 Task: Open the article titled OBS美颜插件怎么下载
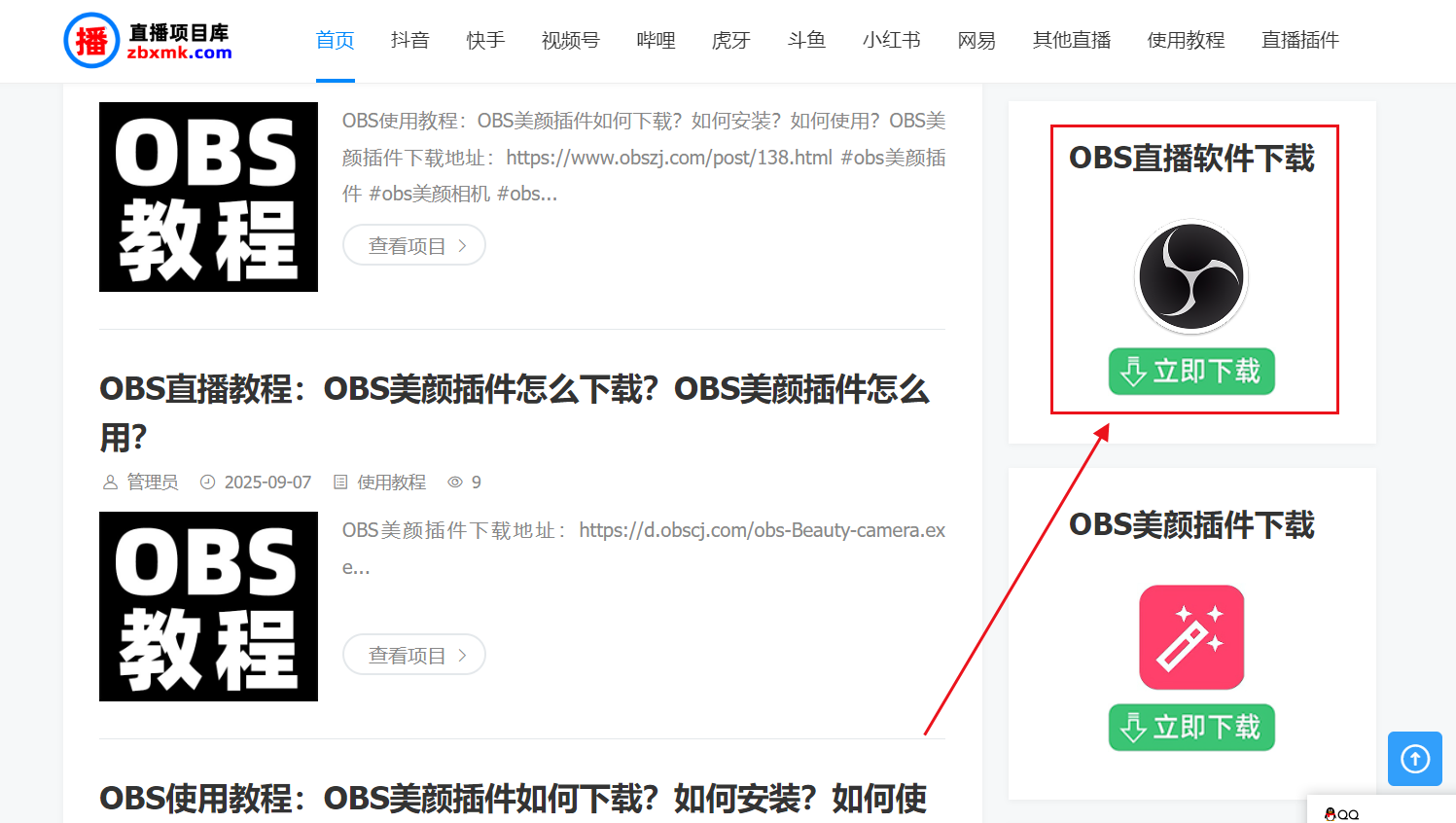tap(514, 388)
